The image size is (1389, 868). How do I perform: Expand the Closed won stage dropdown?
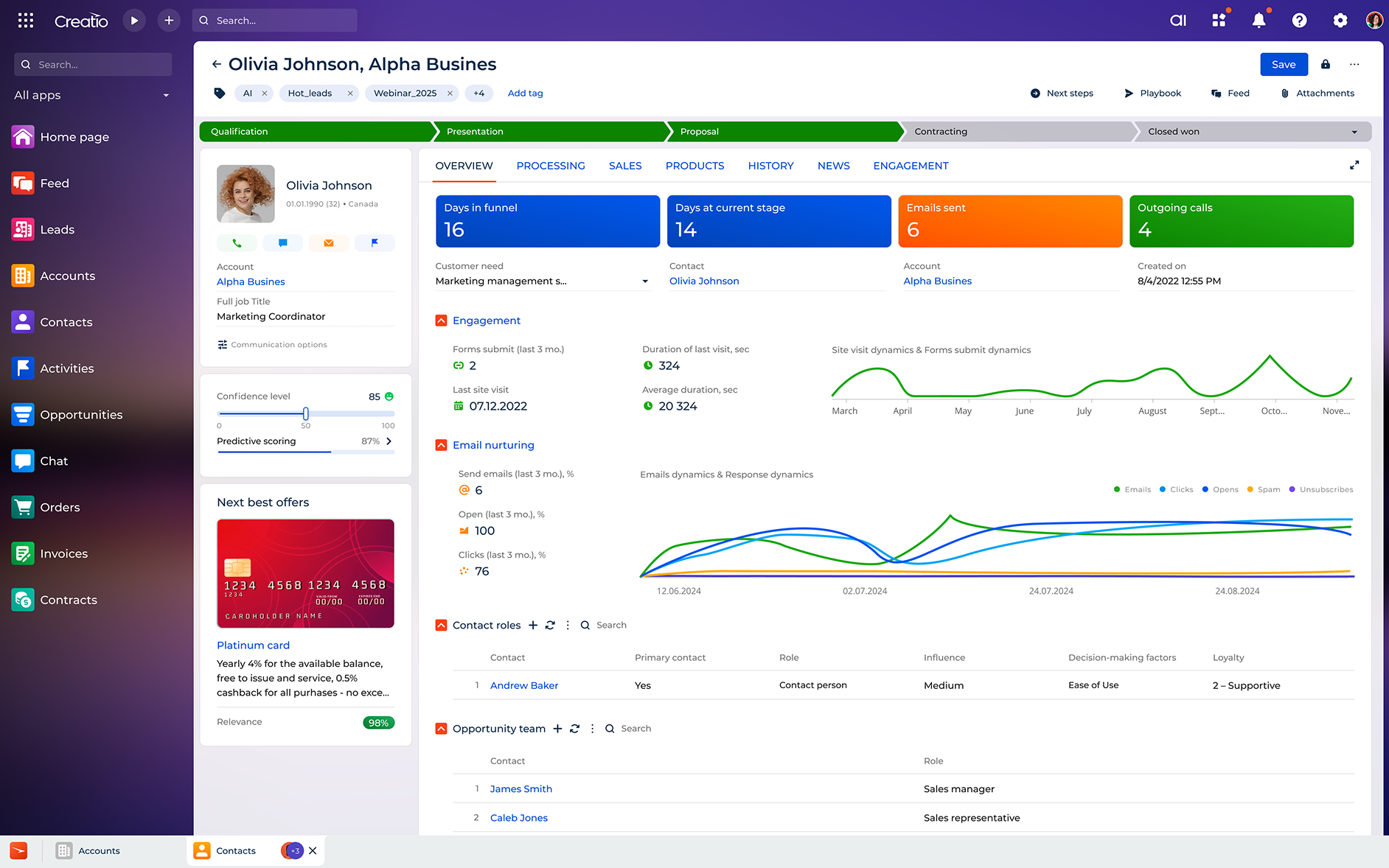point(1354,131)
